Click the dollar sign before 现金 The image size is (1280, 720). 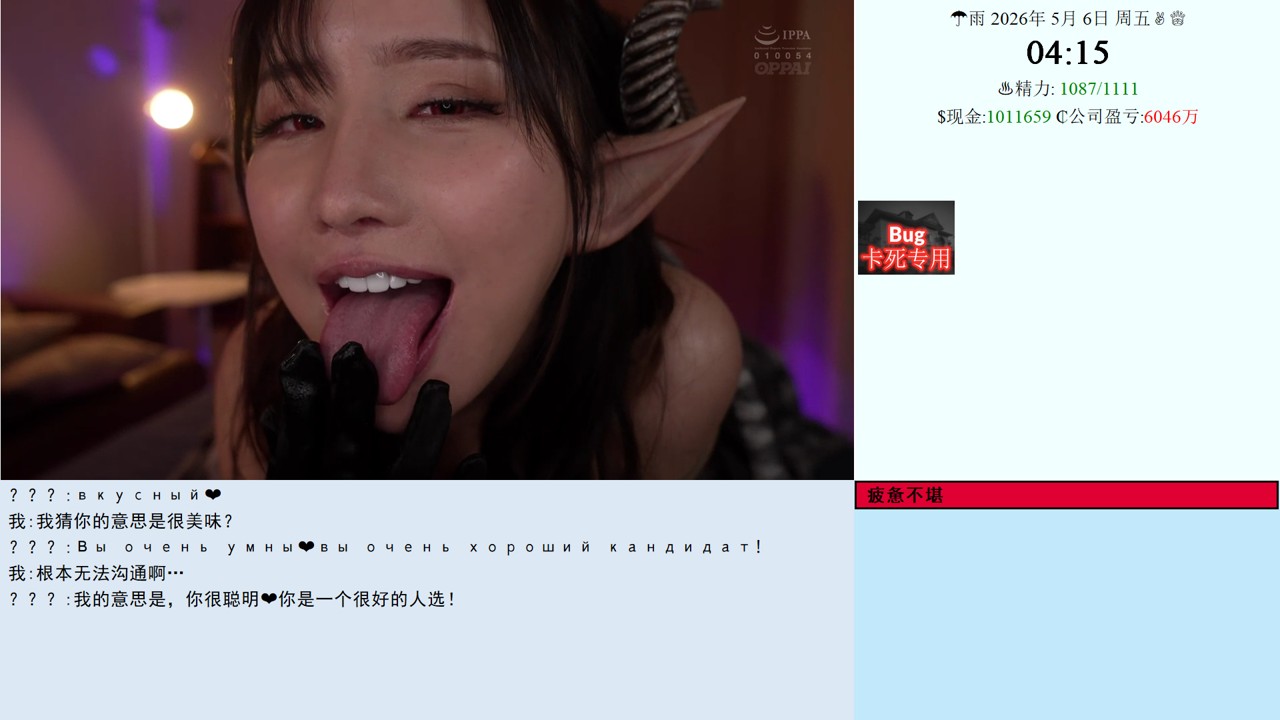coord(941,117)
